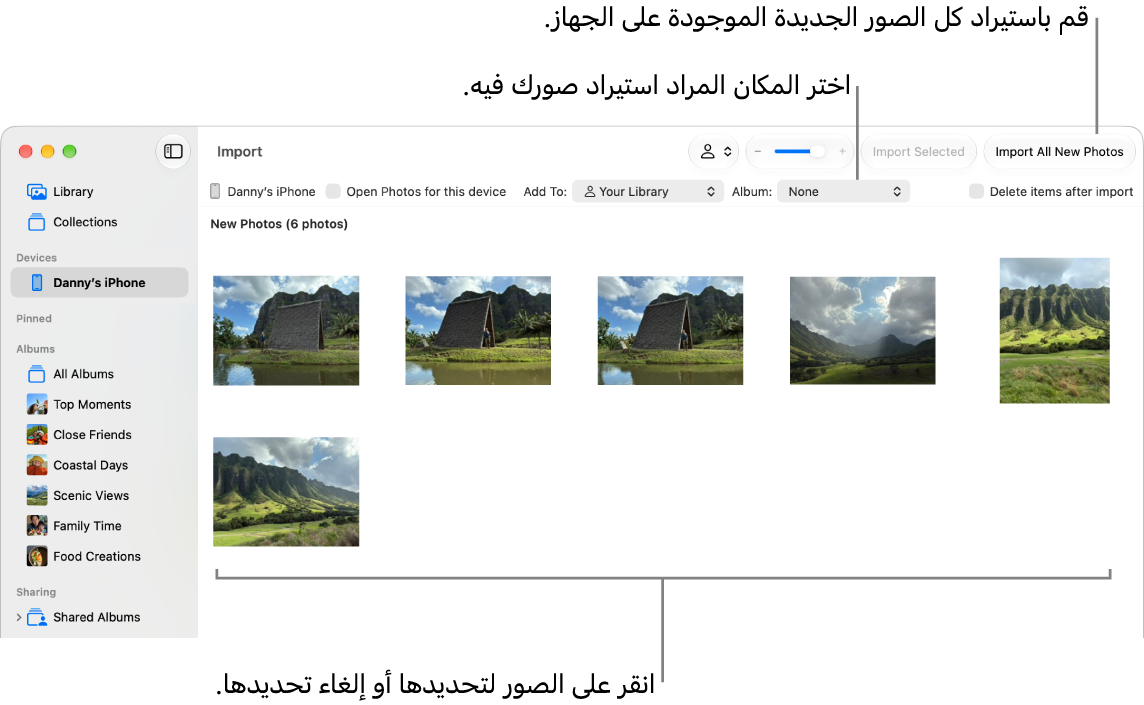Open the Album None dropdown
Viewport: 1144px width, 705px height.
(843, 191)
